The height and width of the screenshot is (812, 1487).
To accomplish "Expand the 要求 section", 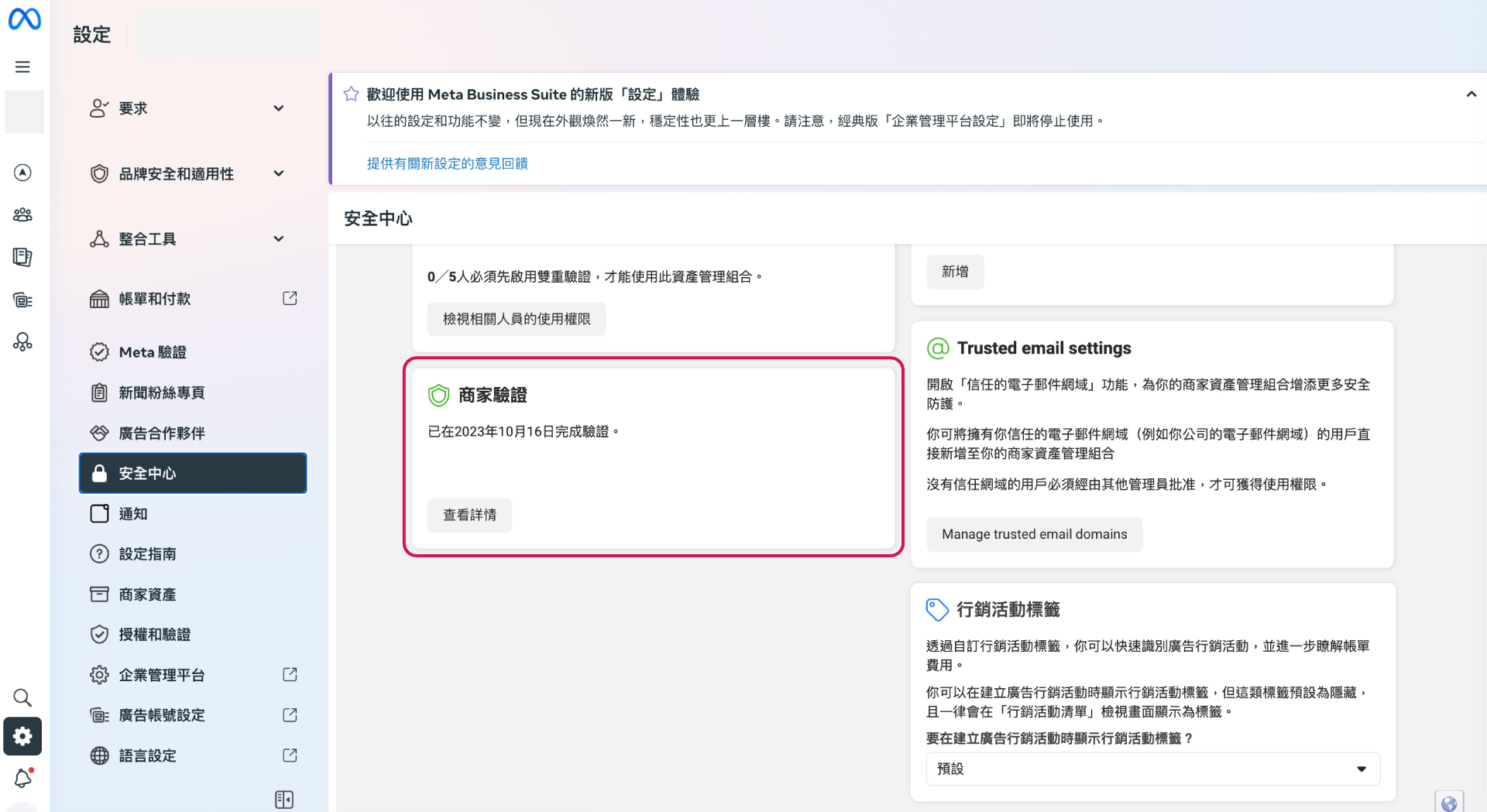I will pyautogui.click(x=279, y=108).
